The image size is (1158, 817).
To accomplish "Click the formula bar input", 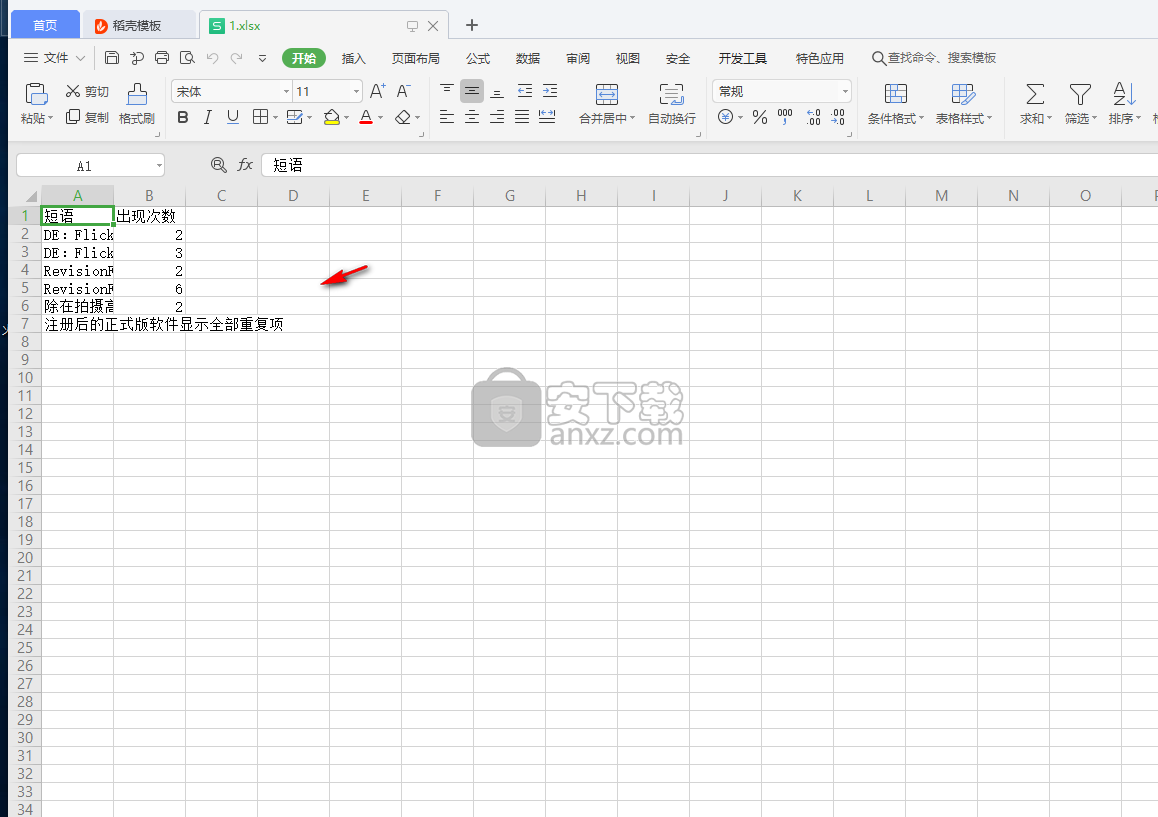I will click(x=709, y=165).
